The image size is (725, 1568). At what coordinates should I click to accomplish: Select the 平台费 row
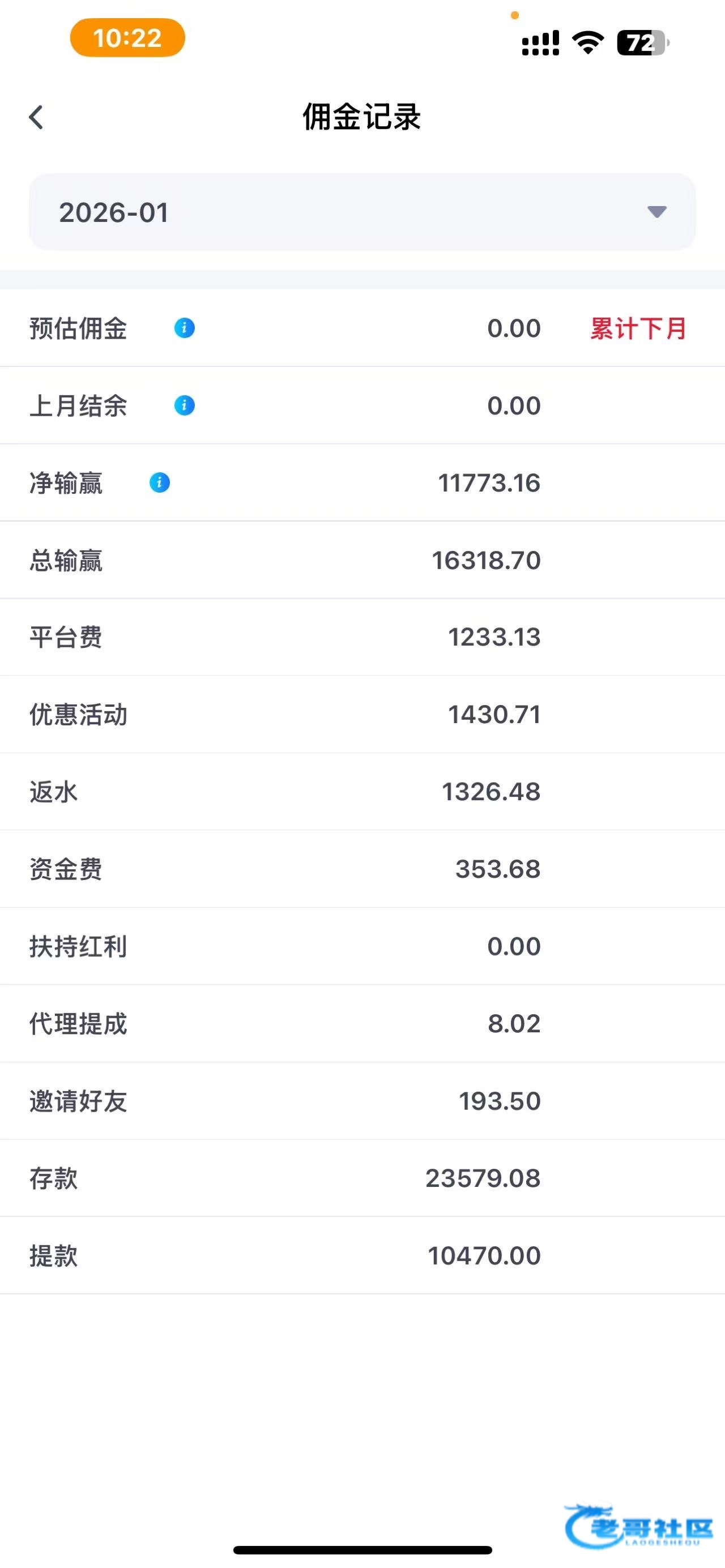[362, 637]
